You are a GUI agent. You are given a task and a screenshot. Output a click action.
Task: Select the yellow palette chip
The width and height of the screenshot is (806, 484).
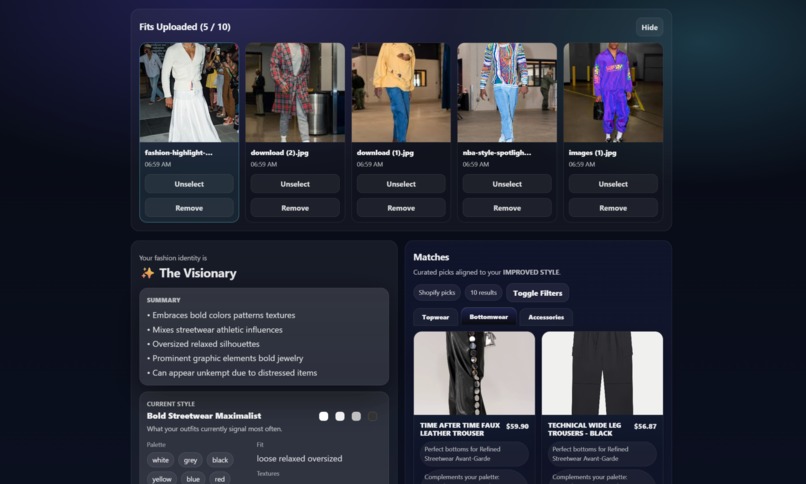pyautogui.click(x=162, y=479)
